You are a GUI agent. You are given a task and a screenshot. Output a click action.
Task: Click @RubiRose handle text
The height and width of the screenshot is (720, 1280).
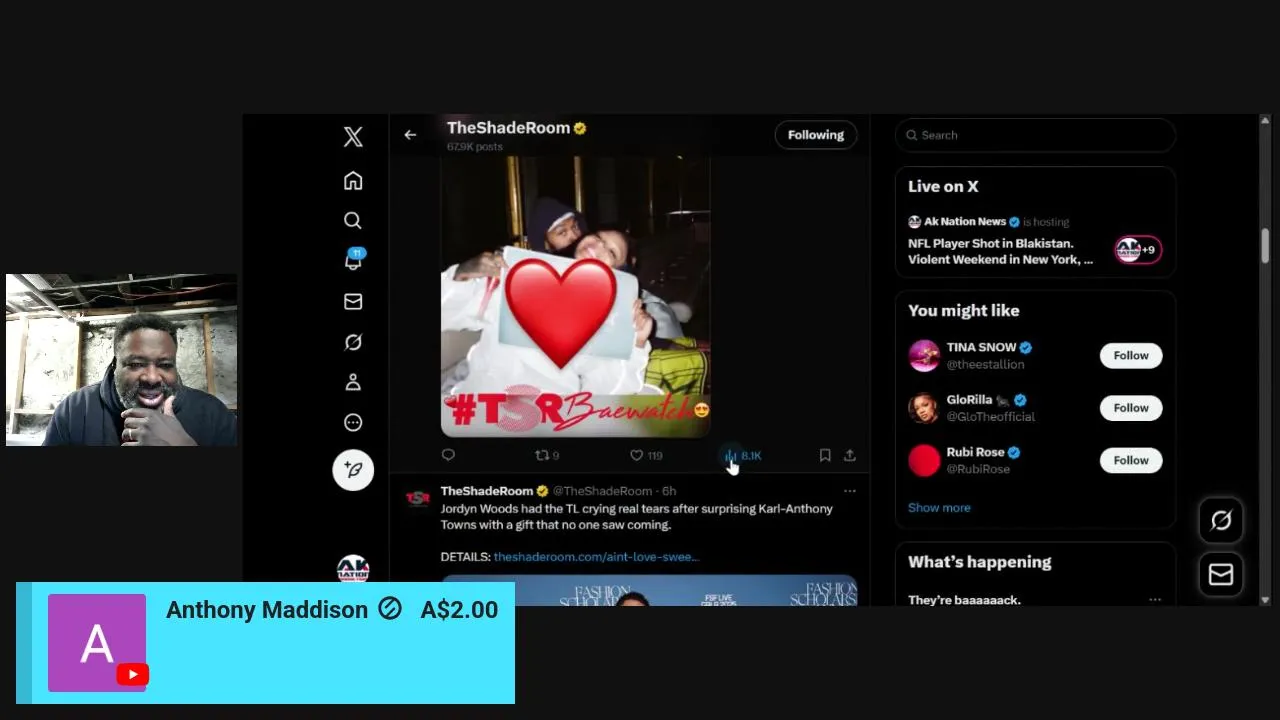coord(978,469)
